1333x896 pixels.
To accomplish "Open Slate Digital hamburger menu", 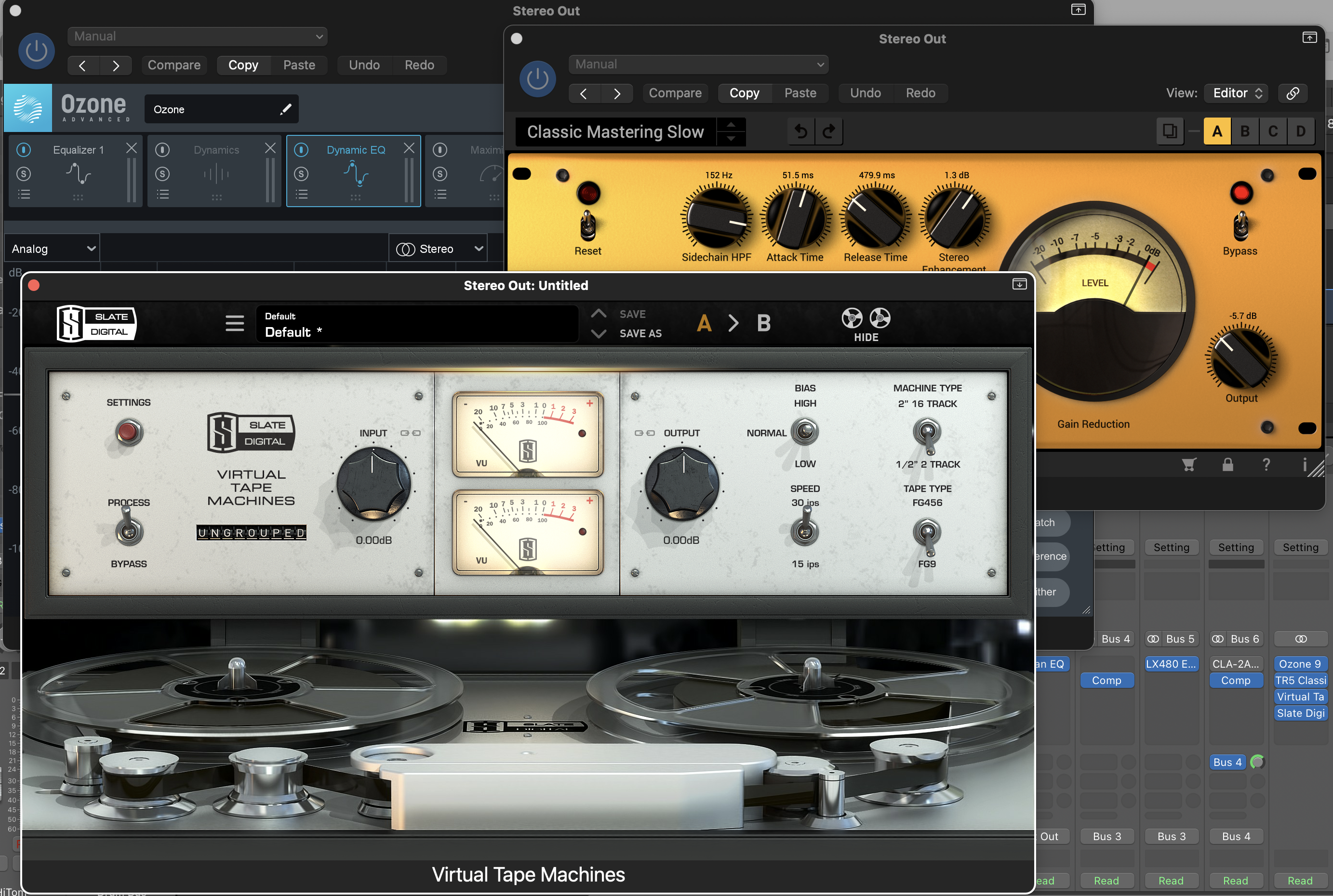I will [x=234, y=323].
